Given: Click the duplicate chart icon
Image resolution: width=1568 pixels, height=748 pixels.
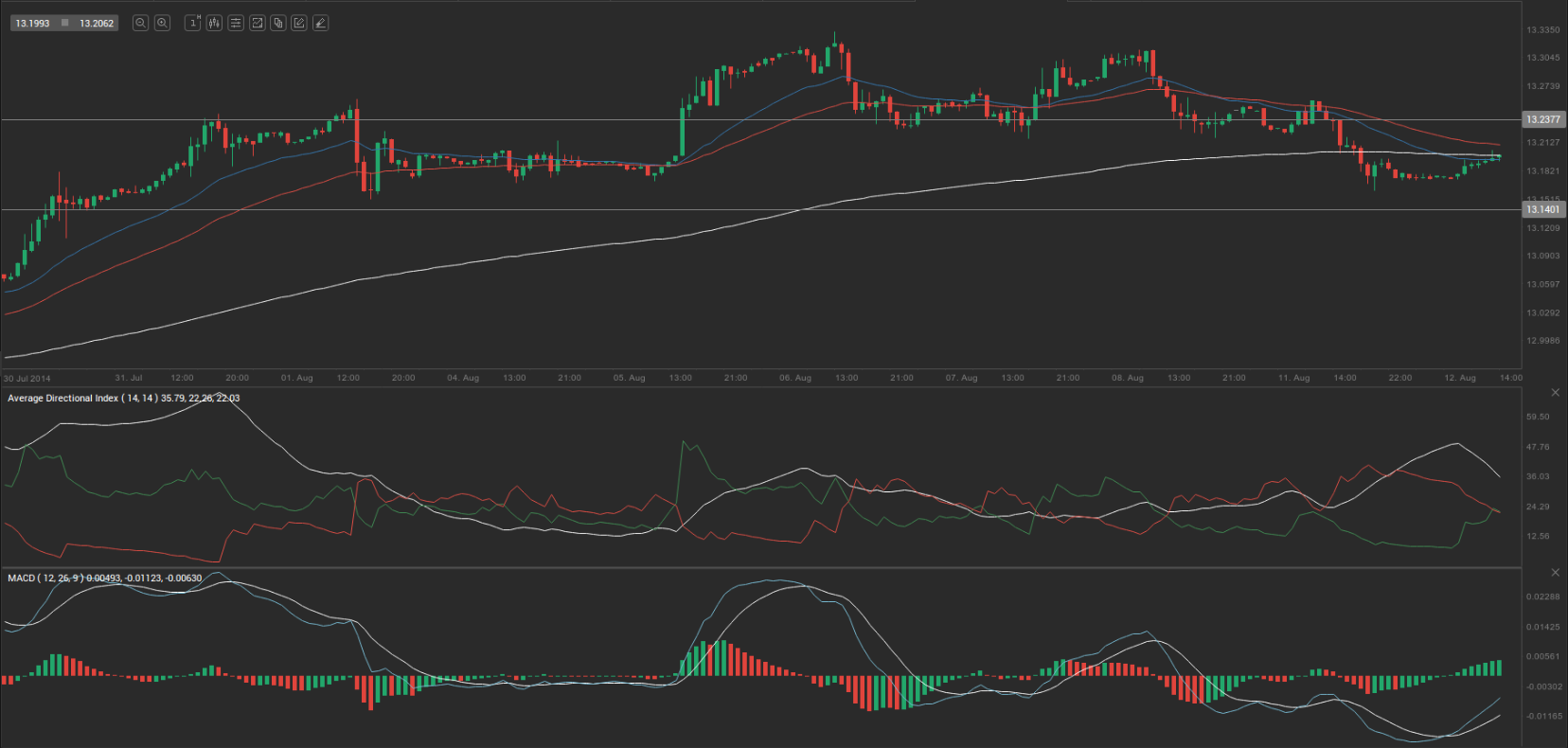Looking at the screenshot, I should point(278,23).
